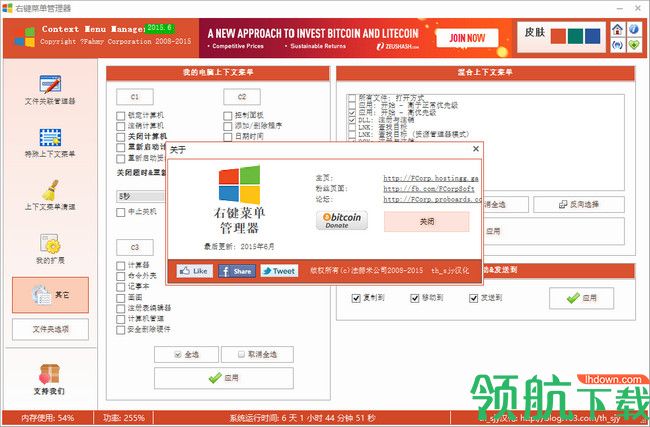Open 文件夹选项 in the sidebar
Viewport: 650px width, 427px height.
click(50, 329)
